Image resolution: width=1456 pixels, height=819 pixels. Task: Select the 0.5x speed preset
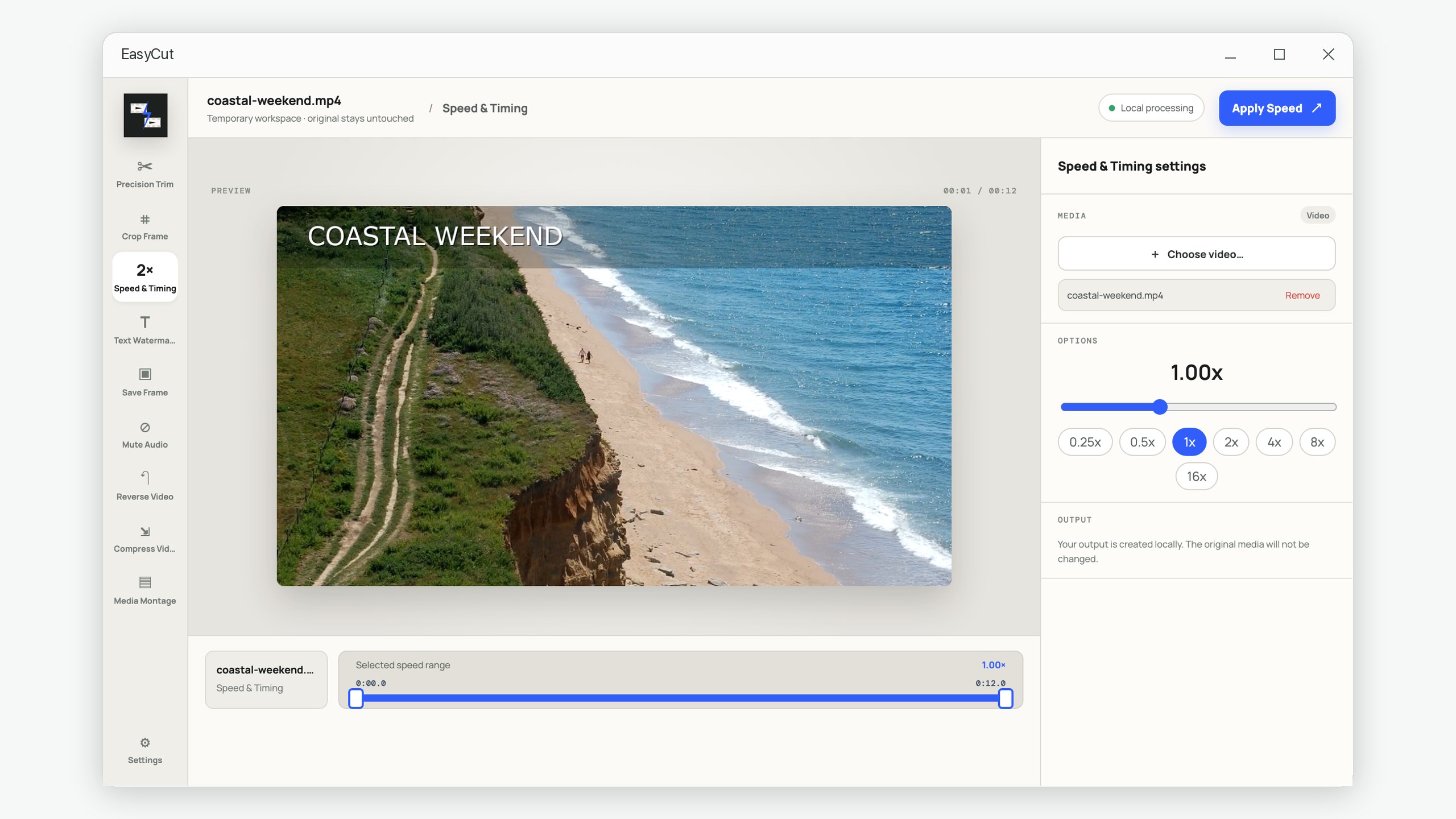pyautogui.click(x=1142, y=442)
